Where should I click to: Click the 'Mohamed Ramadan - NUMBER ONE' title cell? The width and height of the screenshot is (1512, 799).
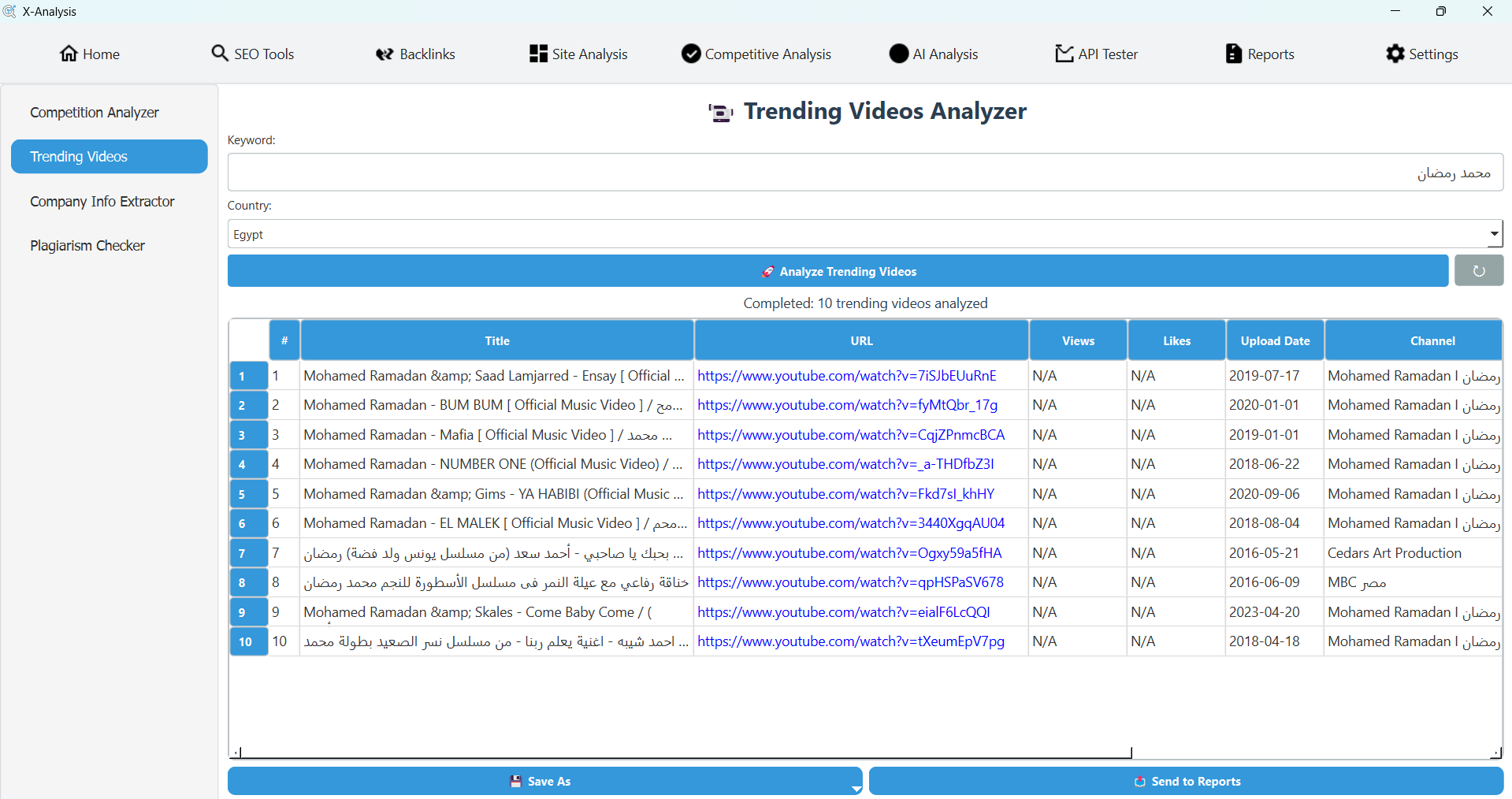pyautogui.click(x=496, y=464)
